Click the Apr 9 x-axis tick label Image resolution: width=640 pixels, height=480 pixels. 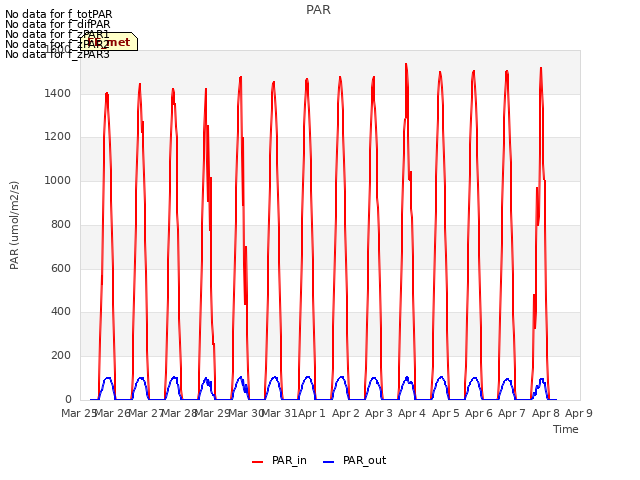point(579,413)
